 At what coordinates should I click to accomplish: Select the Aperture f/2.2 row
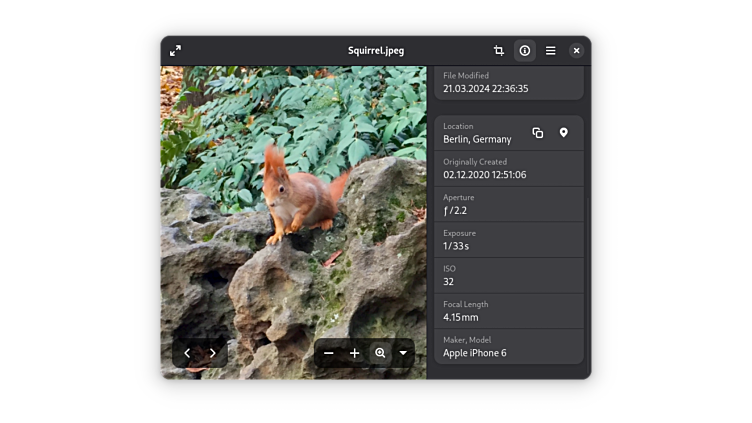pos(509,204)
